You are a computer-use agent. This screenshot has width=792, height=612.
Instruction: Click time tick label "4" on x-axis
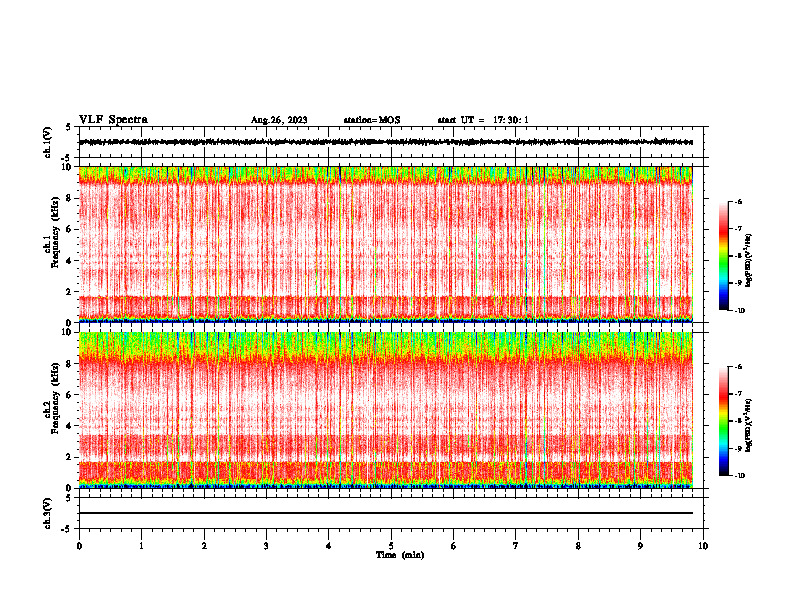pyautogui.click(x=328, y=546)
